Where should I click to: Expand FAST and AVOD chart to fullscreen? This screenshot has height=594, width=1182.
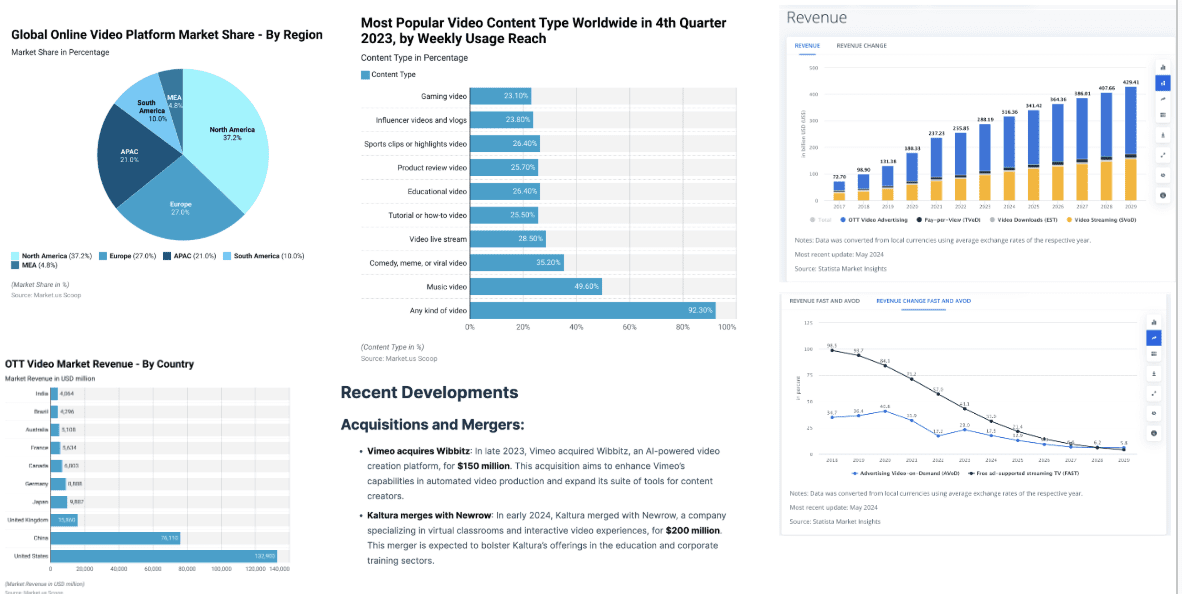[x=1154, y=393]
